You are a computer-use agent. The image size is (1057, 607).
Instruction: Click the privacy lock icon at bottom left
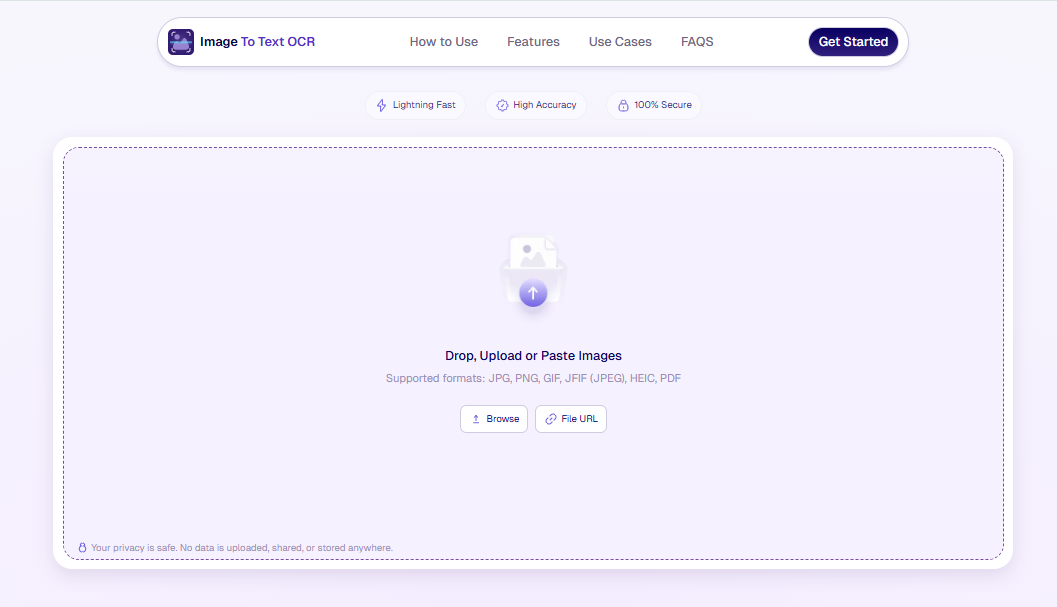(x=83, y=548)
